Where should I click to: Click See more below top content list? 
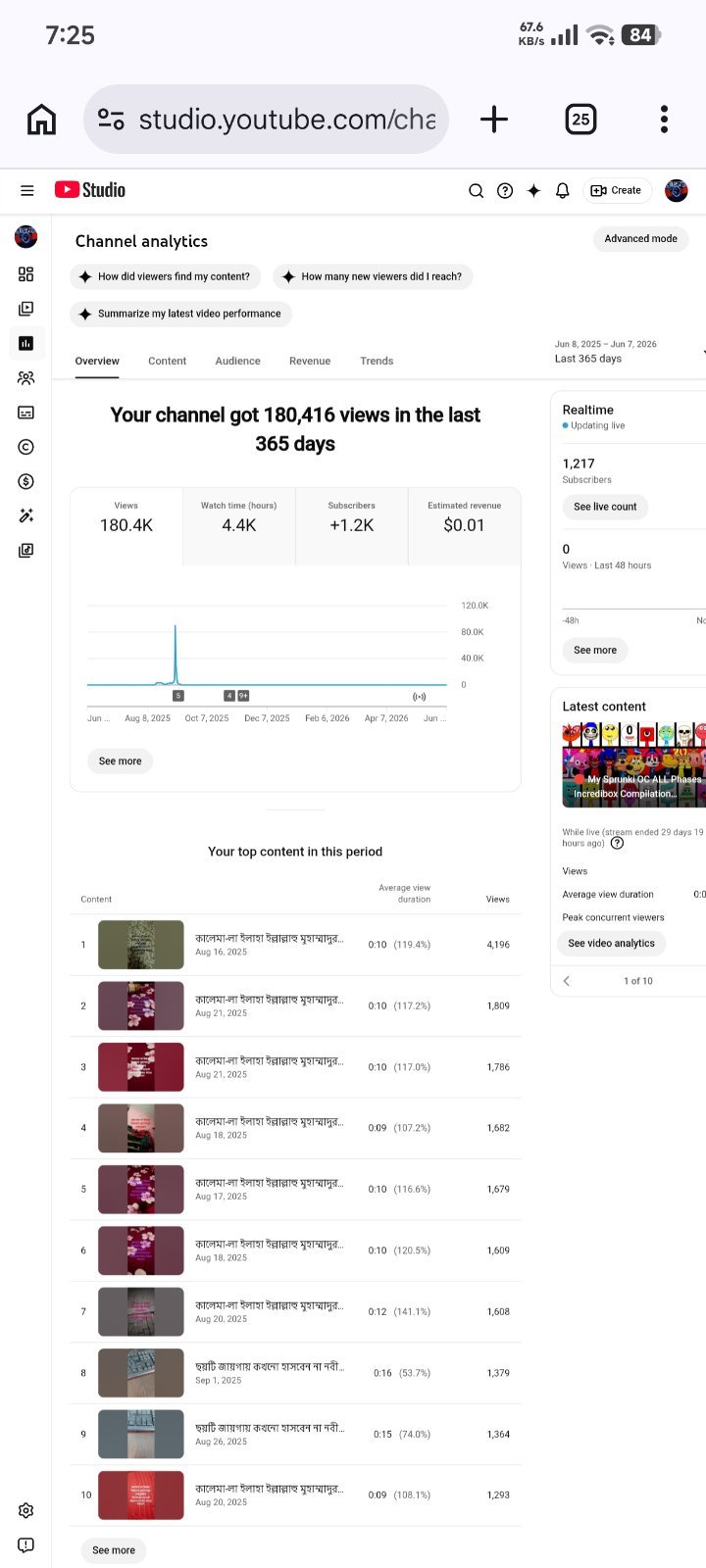pos(114,1550)
